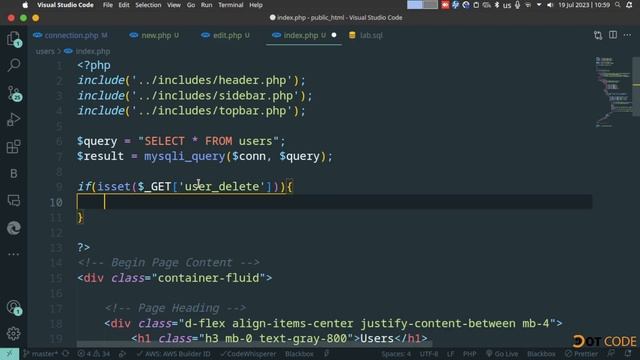The width and height of the screenshot is (640, 360).
Task: Split the editor to the right
Action: [613, 35]
